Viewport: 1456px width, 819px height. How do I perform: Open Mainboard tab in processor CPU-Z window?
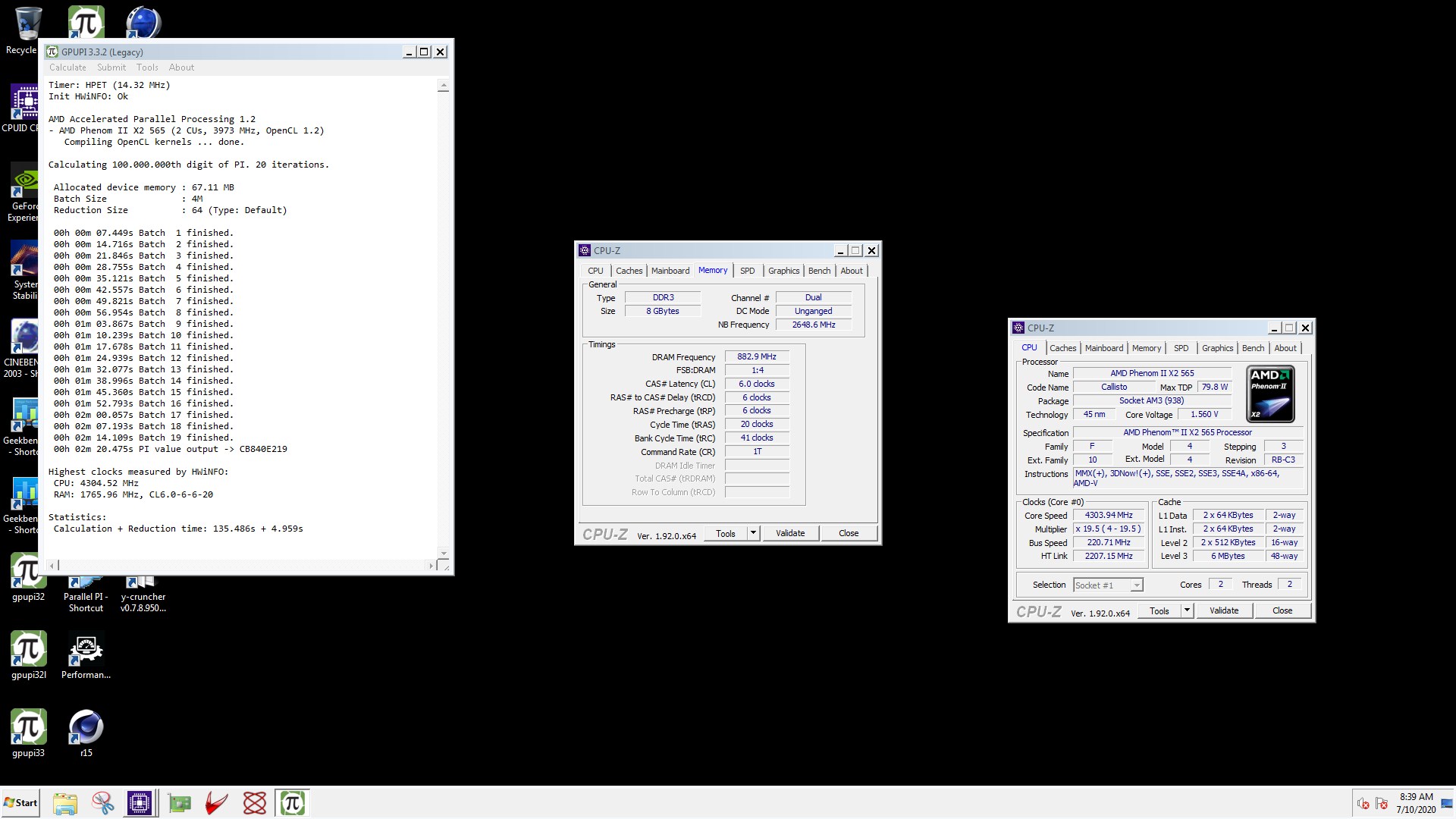[1104, 348]
